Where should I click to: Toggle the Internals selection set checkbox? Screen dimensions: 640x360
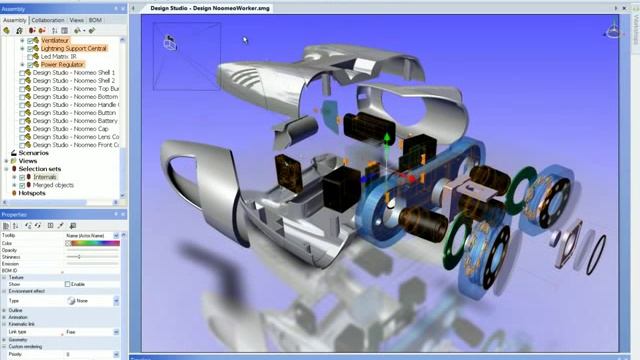[22, 178]
